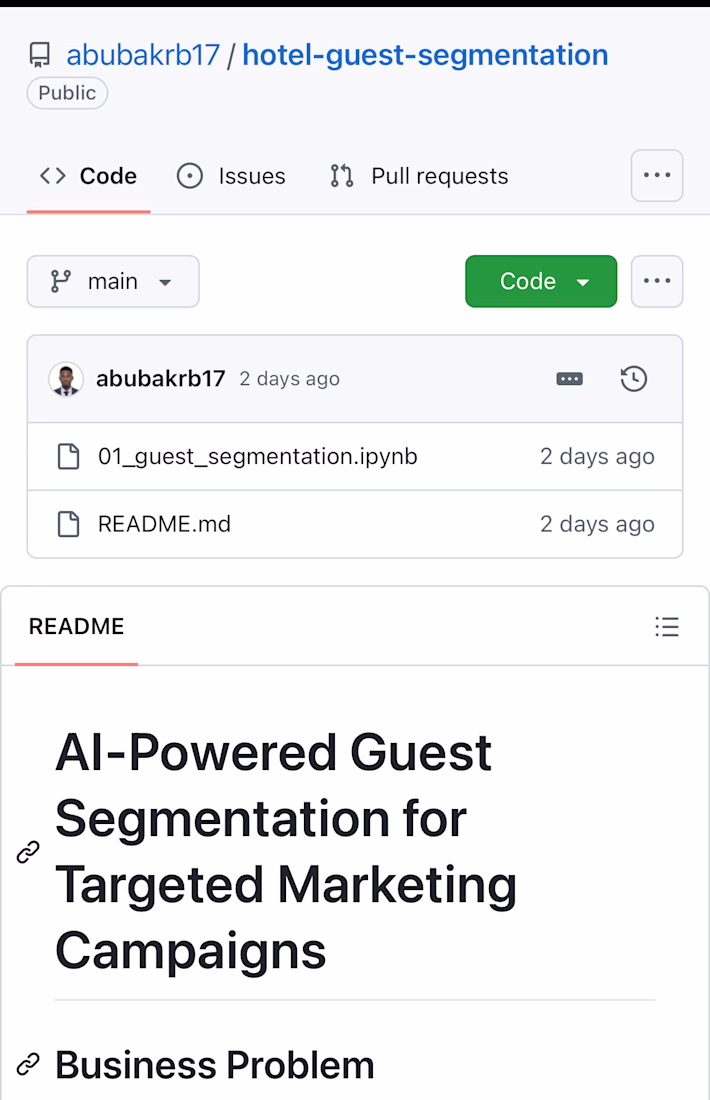Open the abubakrb17 avatar thumbnail

pyautogui.click(x=66, y=379)
